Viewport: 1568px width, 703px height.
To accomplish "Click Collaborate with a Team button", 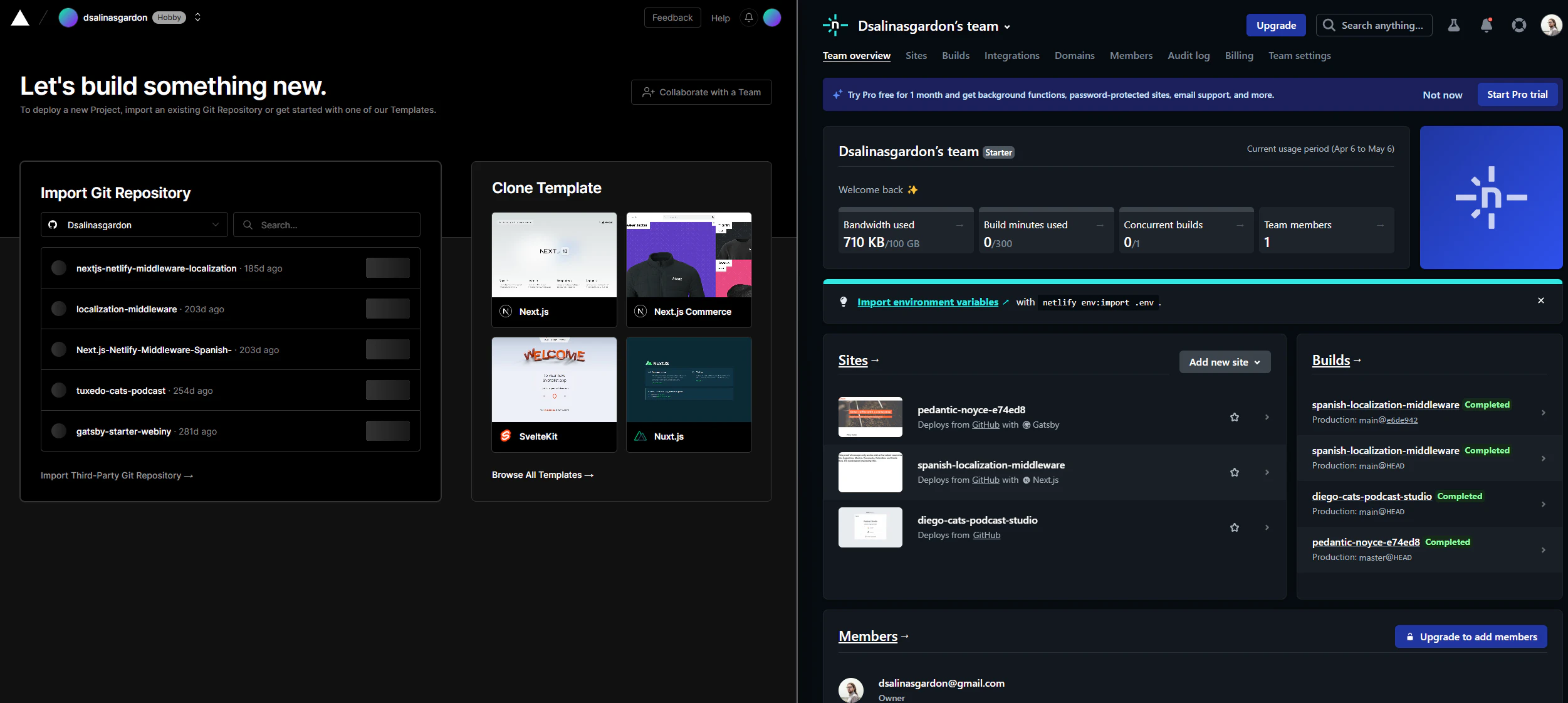I will [x=701, y=92].
